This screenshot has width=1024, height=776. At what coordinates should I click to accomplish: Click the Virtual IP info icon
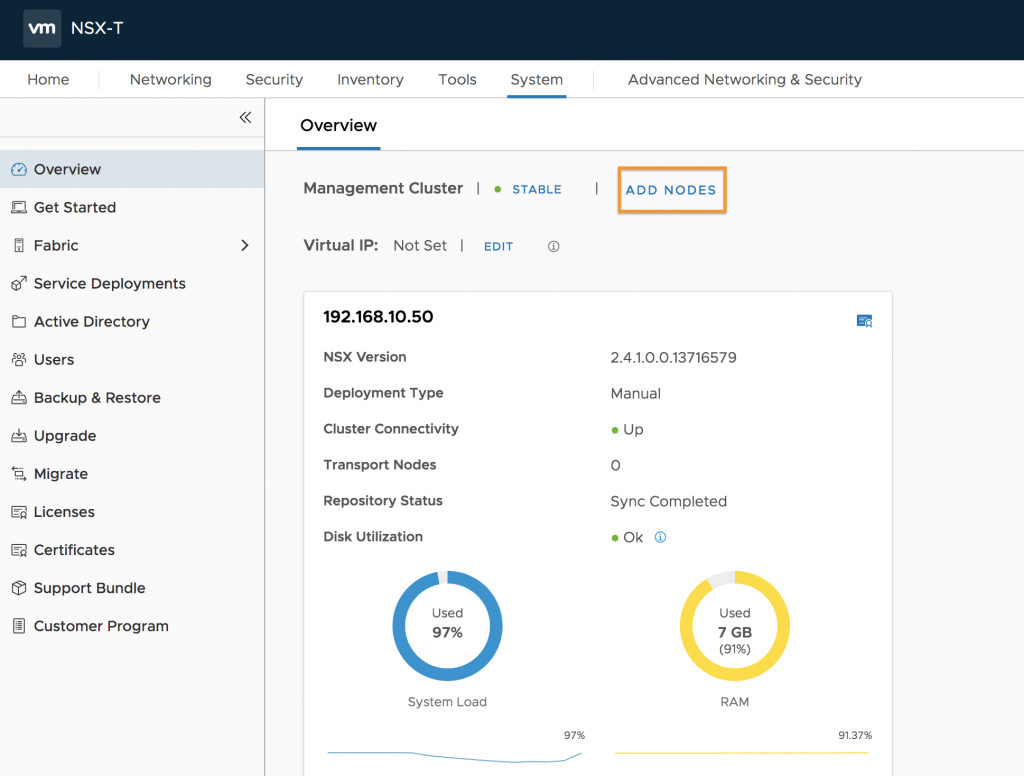553,246
